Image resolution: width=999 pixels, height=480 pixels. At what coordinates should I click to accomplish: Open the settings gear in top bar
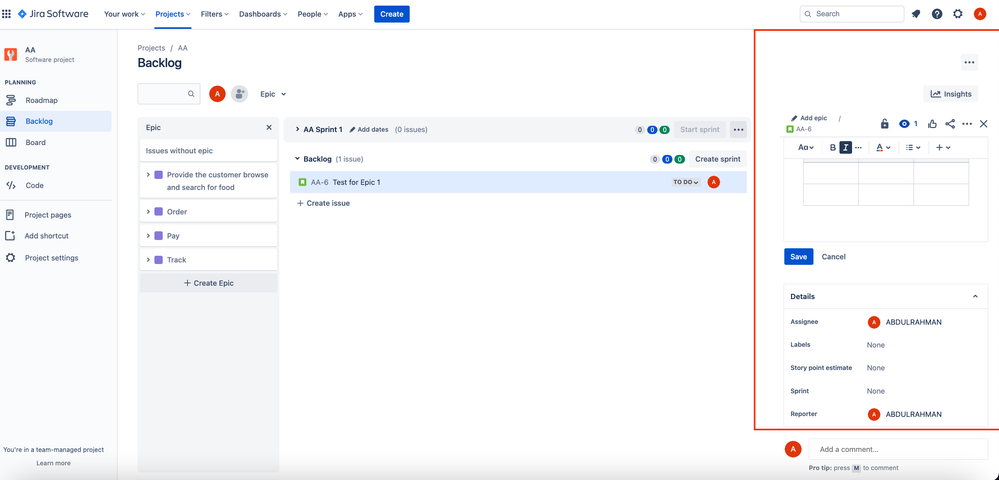tap(958, 14)
